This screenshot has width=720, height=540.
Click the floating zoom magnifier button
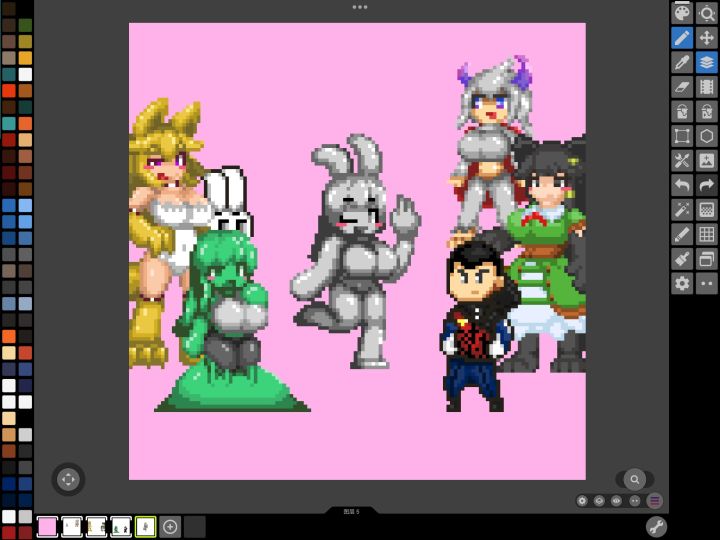tap(635, 479)
